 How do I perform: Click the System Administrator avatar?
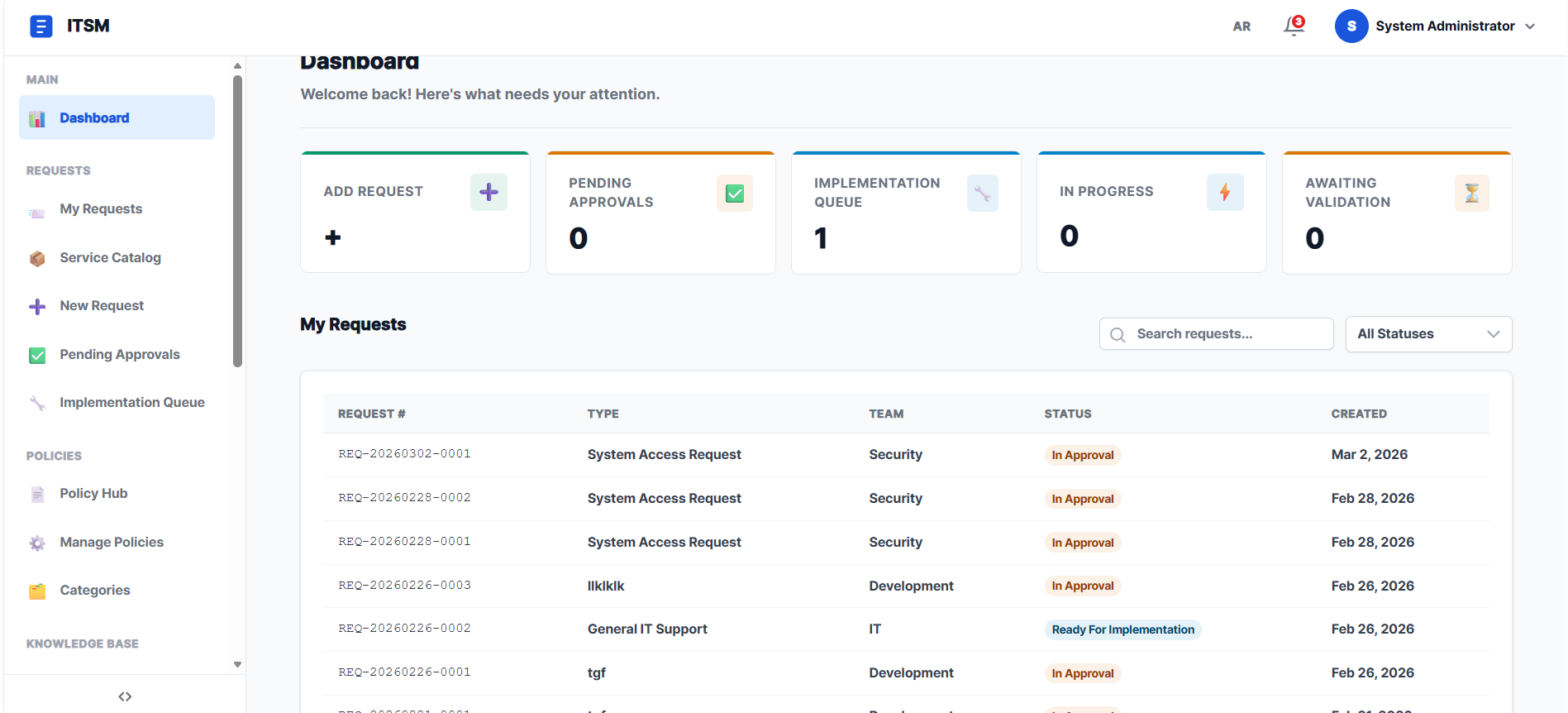(1351, 26)
